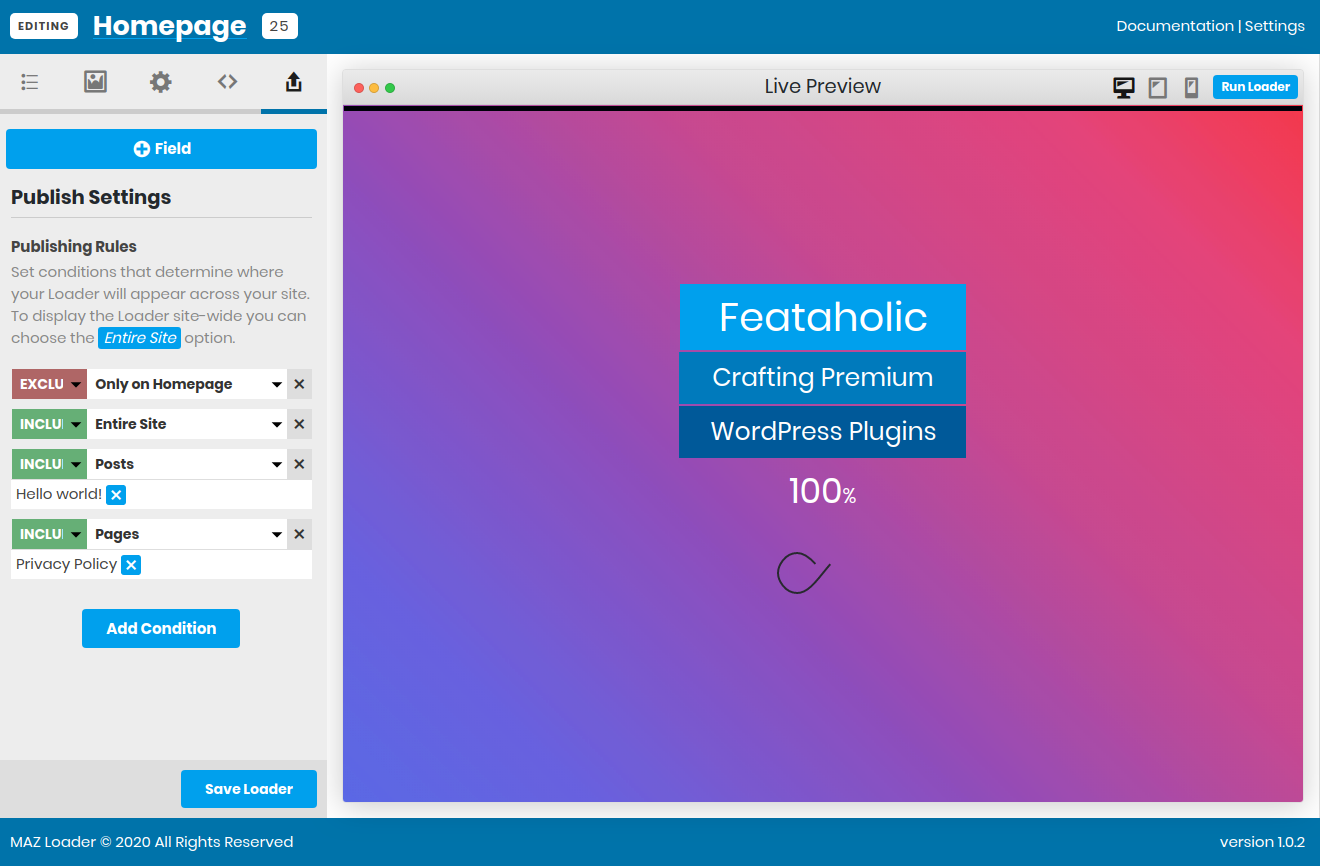Delete the Entire Site condition
Viewport: 1320px width, 866px height.
[x=299, y=424]
